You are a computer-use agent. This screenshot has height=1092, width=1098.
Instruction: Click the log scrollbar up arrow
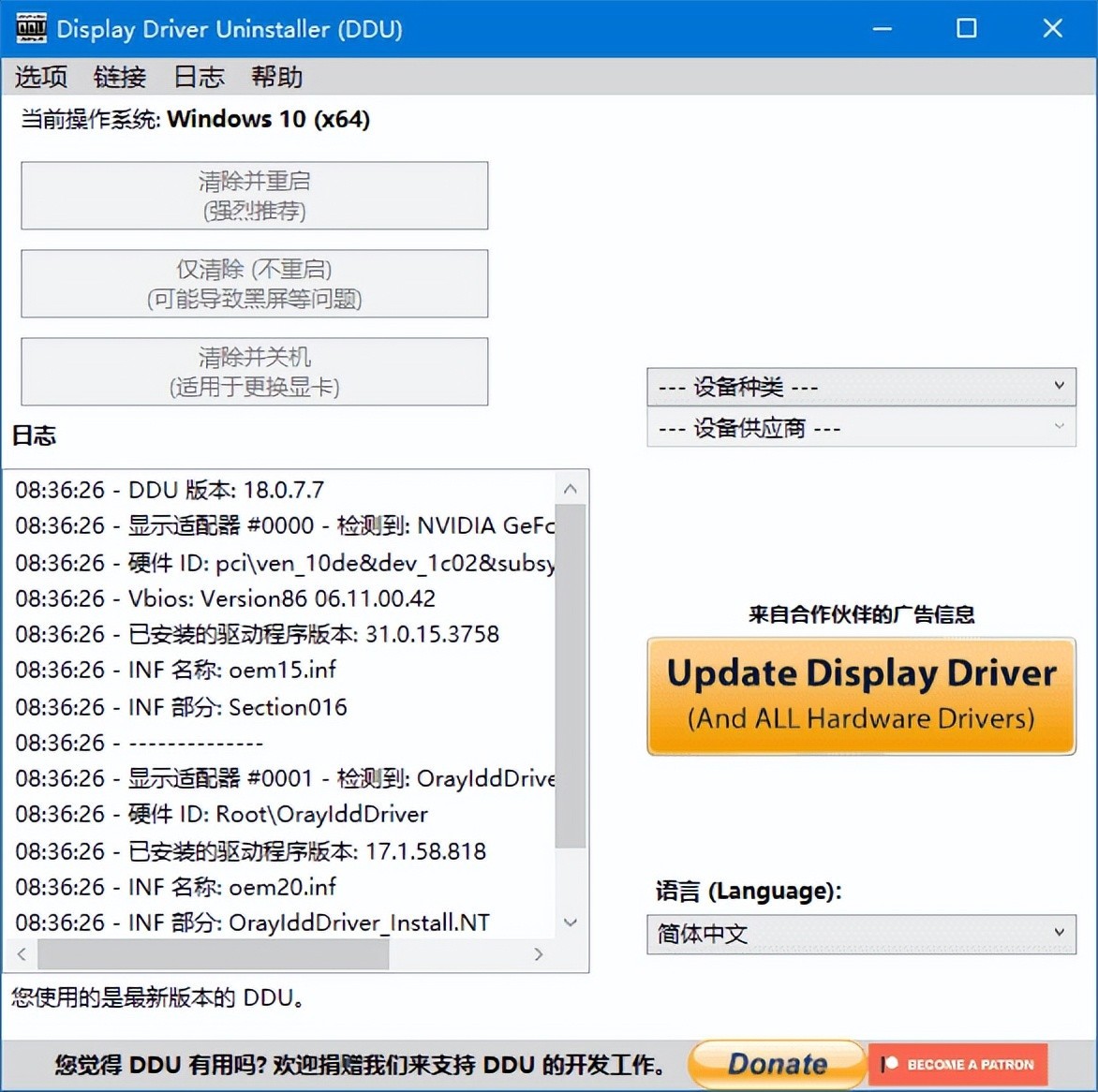(571, 487)
